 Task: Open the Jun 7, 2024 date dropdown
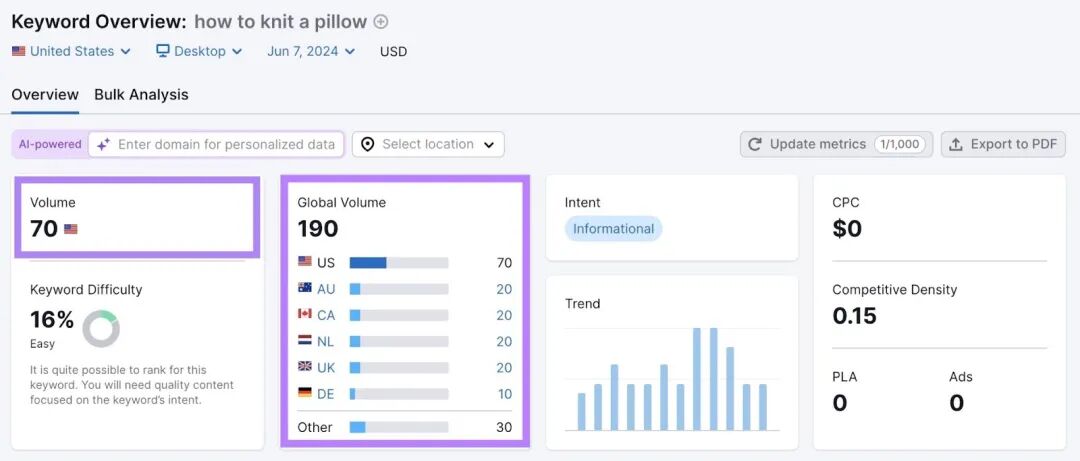(311, 51)
